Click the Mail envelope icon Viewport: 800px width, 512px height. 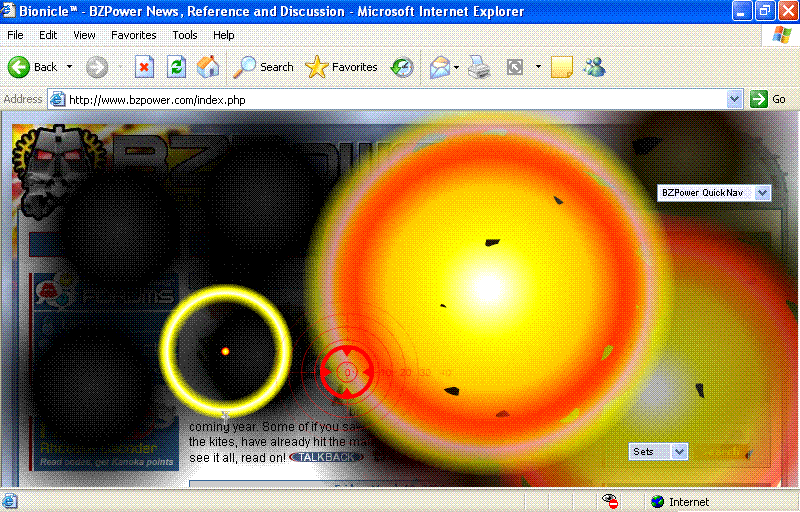440,67
